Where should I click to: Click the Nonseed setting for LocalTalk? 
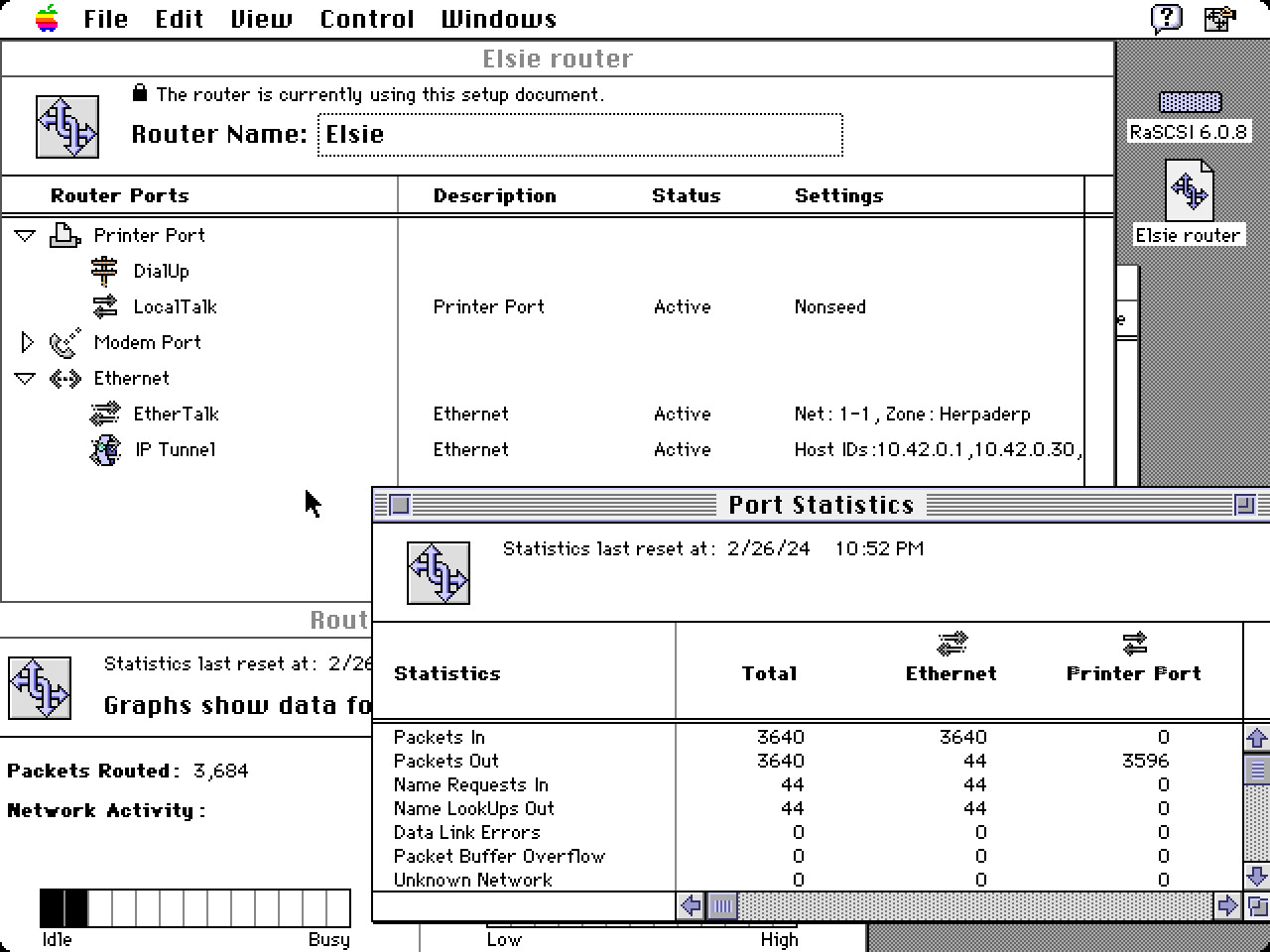(830, 307)
